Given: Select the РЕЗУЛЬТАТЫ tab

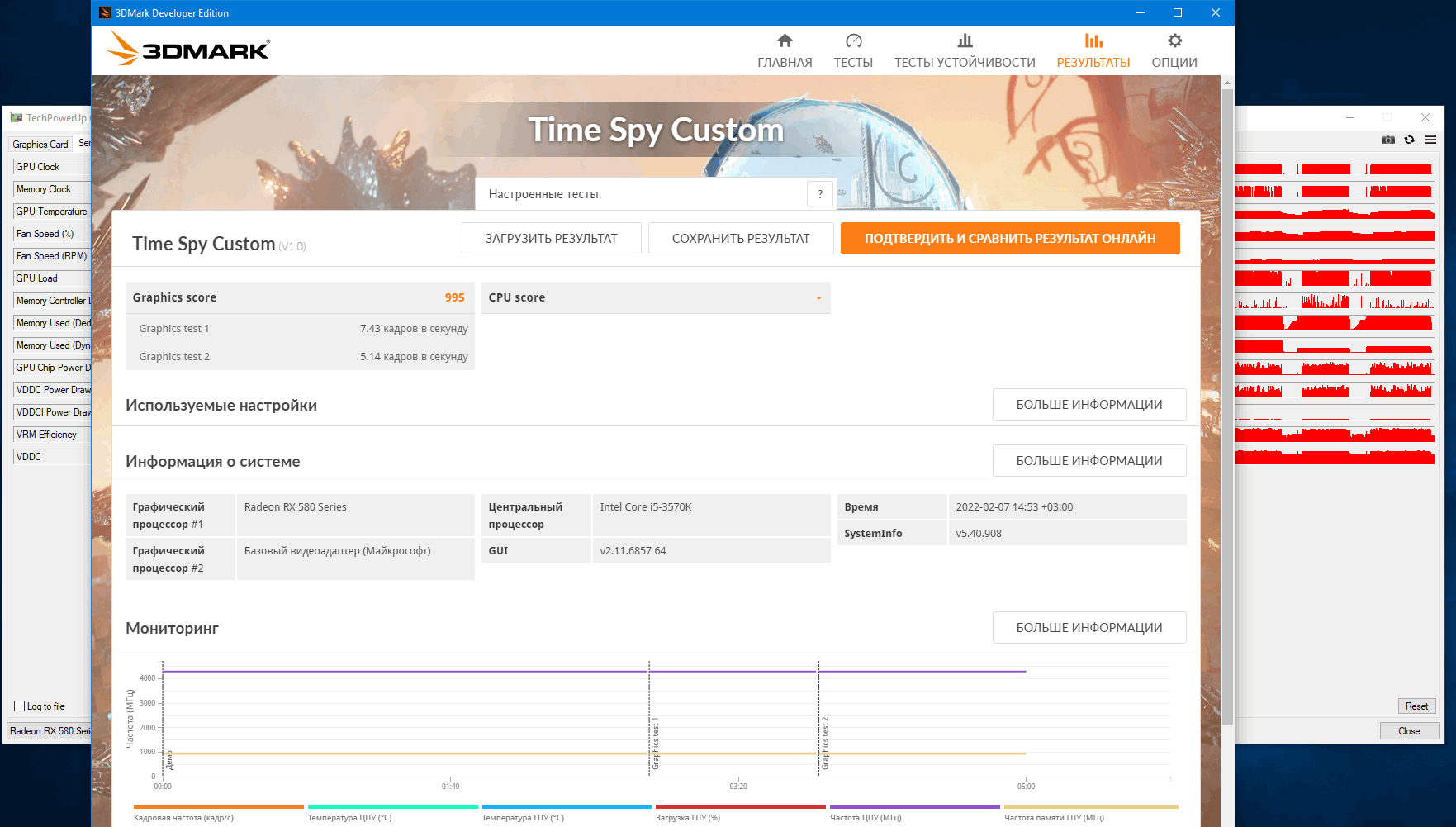Looking at the screenshot, I should click(x=1093, y=51).
